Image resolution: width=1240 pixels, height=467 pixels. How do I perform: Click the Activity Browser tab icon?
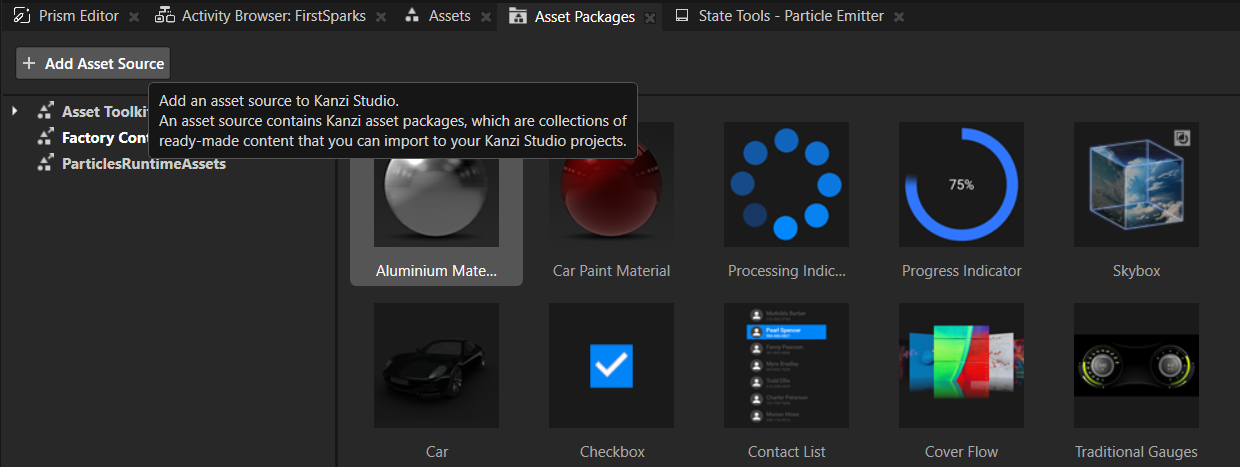pos(165,16)
